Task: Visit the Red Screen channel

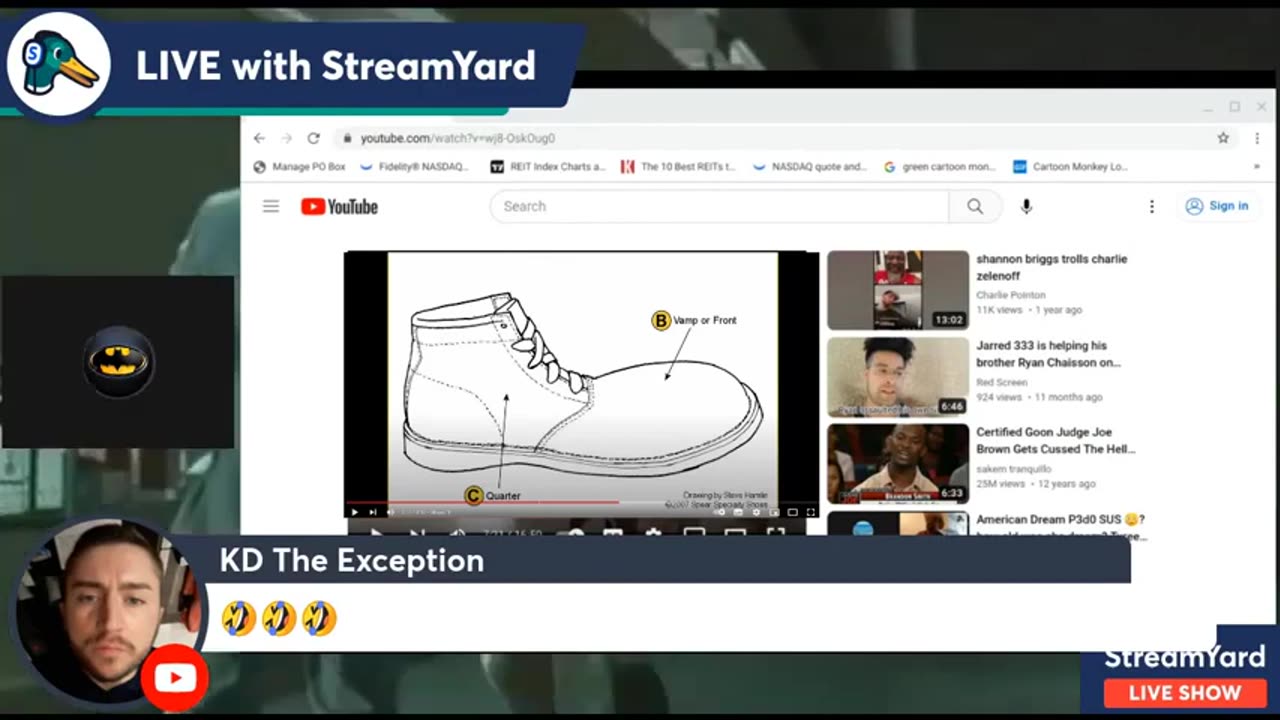Action: pos(1003,382)
